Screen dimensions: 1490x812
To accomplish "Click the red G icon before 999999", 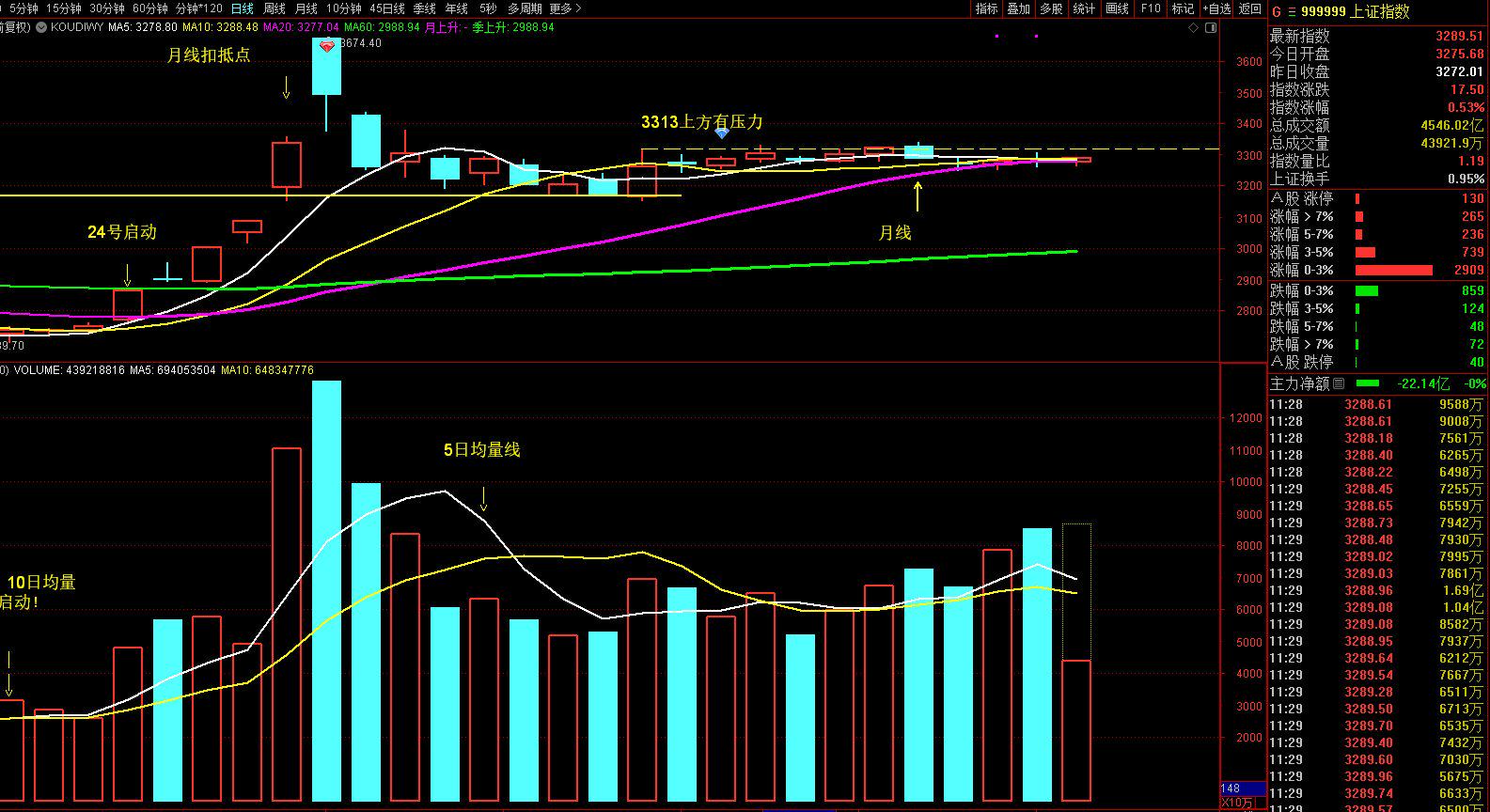I will click(1276, 11).
